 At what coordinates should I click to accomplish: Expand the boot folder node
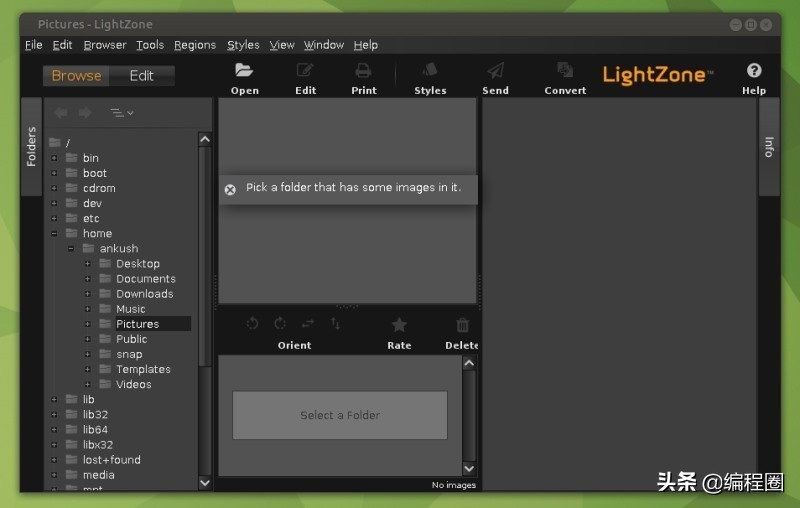click(54, 173)
